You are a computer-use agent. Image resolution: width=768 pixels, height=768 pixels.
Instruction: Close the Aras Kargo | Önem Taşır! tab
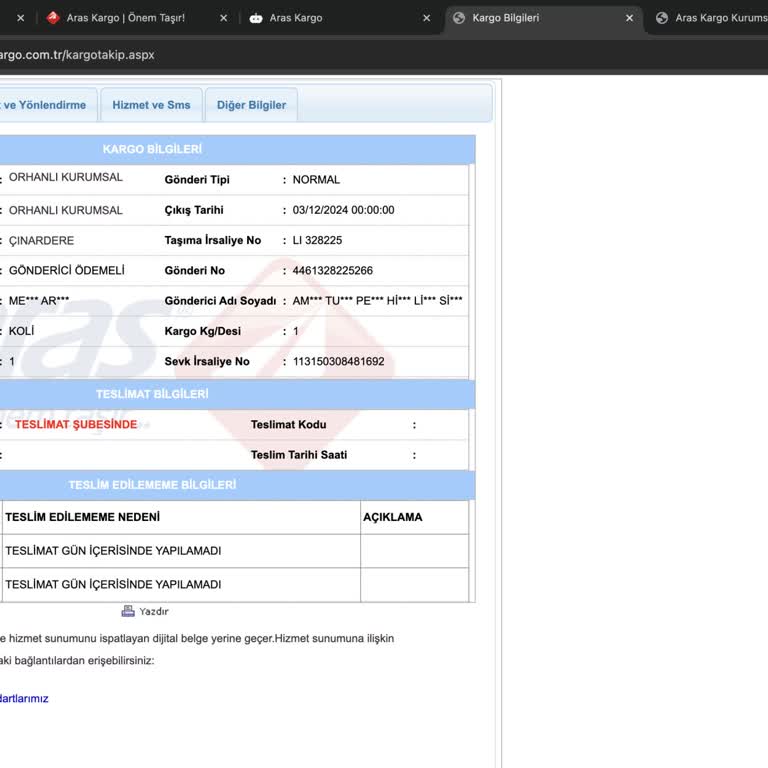223,18
